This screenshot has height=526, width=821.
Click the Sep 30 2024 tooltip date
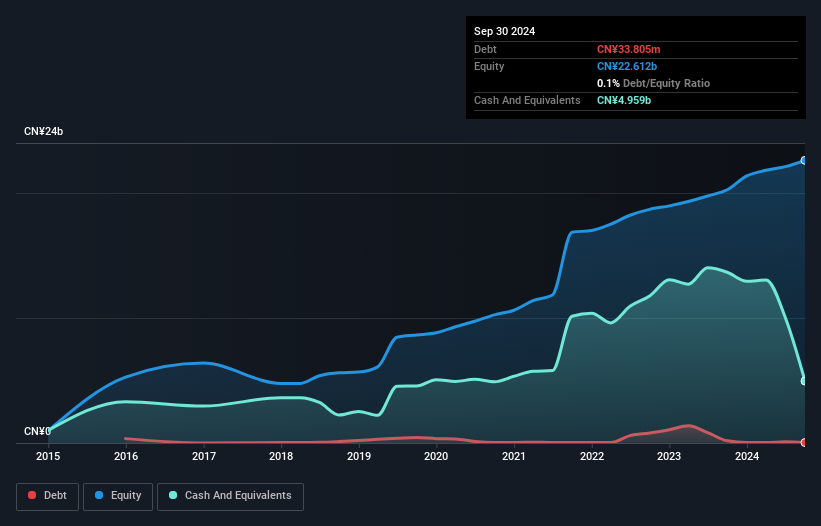pos(505,31)
